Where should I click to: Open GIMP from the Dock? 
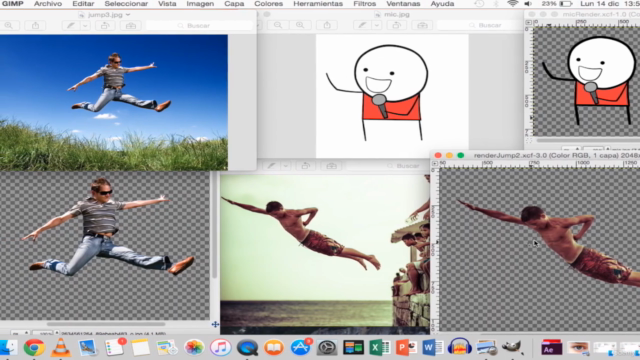[x=512, y=347]
